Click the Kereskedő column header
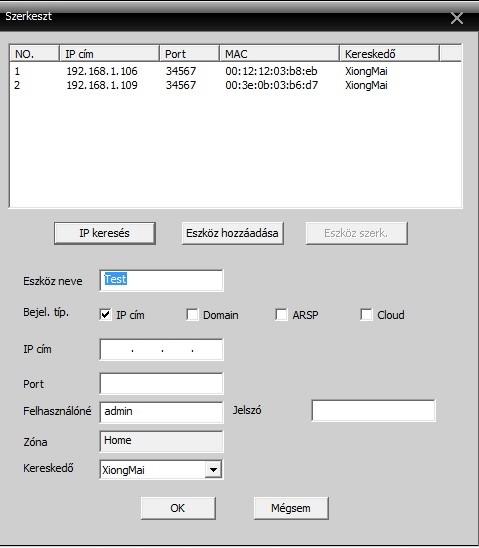 (389, 54)
